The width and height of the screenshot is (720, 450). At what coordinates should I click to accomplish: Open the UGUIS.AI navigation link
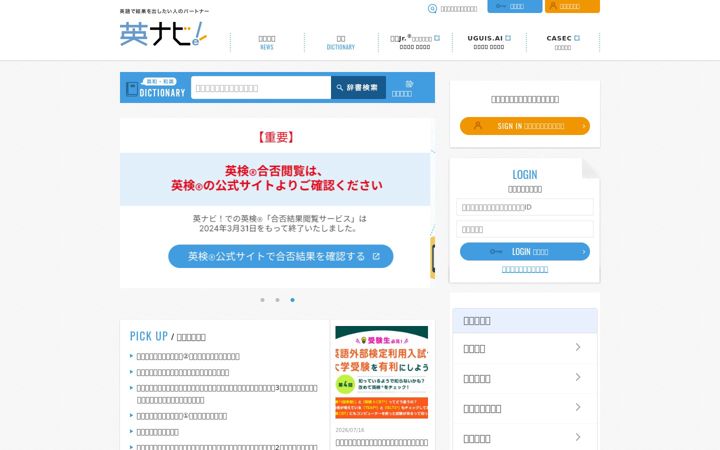pos(489,42)
